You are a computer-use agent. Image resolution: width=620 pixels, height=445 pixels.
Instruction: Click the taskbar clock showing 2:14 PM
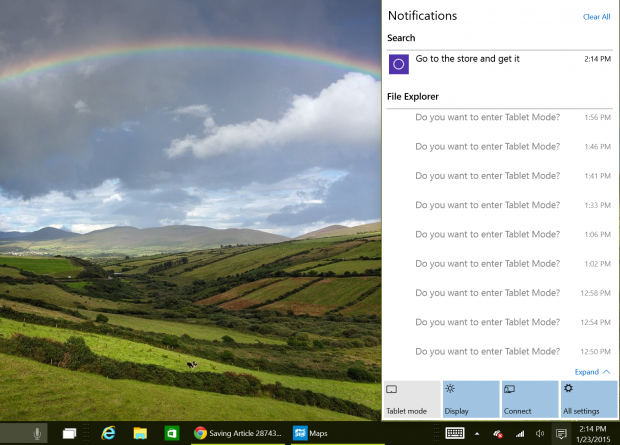click(593, 434)
